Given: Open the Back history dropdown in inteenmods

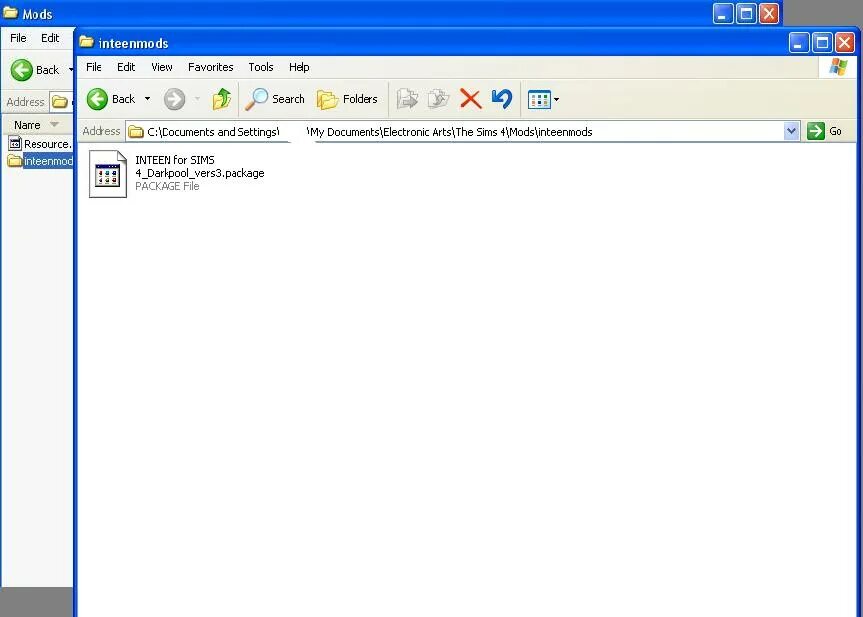Looking at the screenshot, I should 148,99.
